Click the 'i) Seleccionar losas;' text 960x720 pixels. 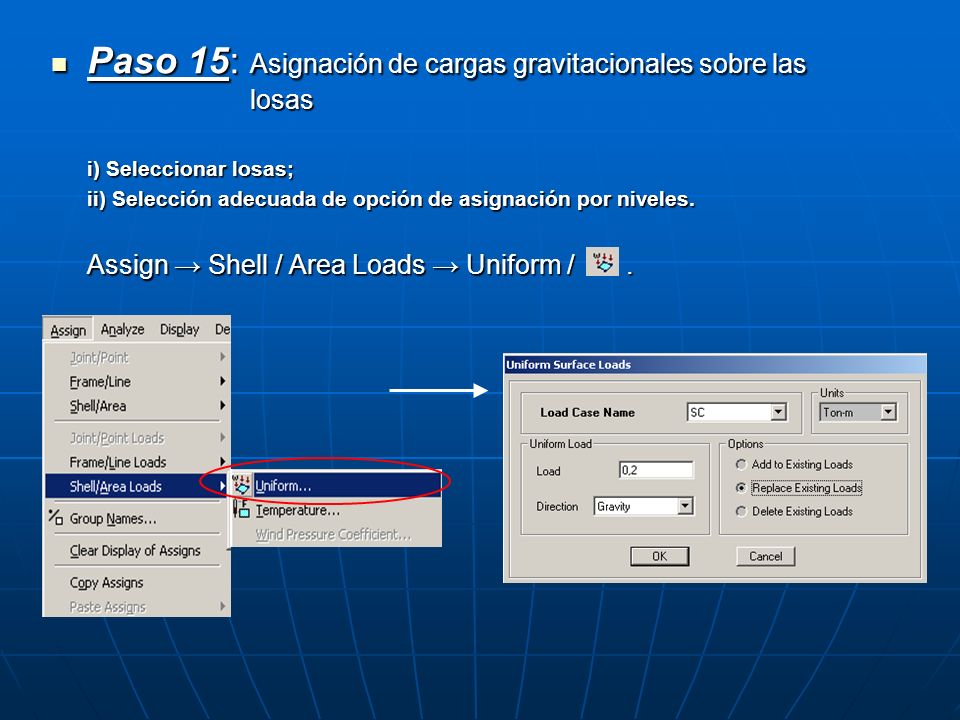pyautogui.click(x=190, y=169)
